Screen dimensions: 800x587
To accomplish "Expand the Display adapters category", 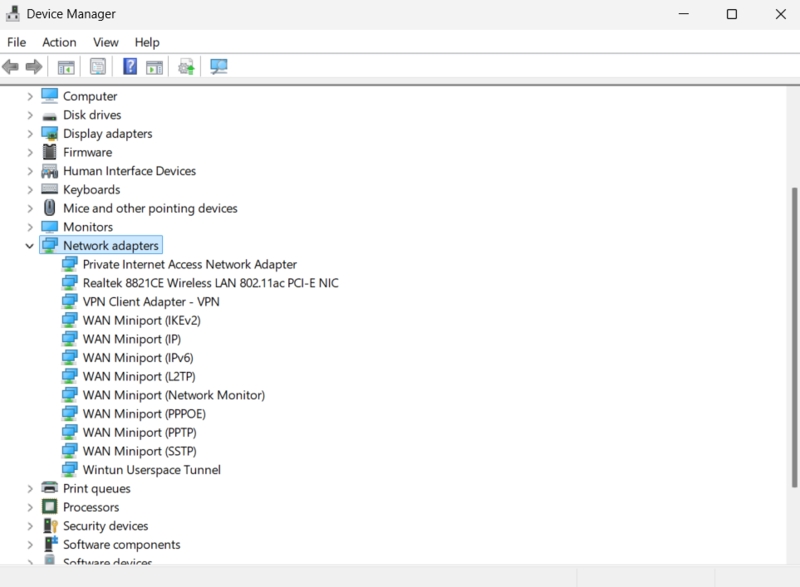I will [30, 134].
